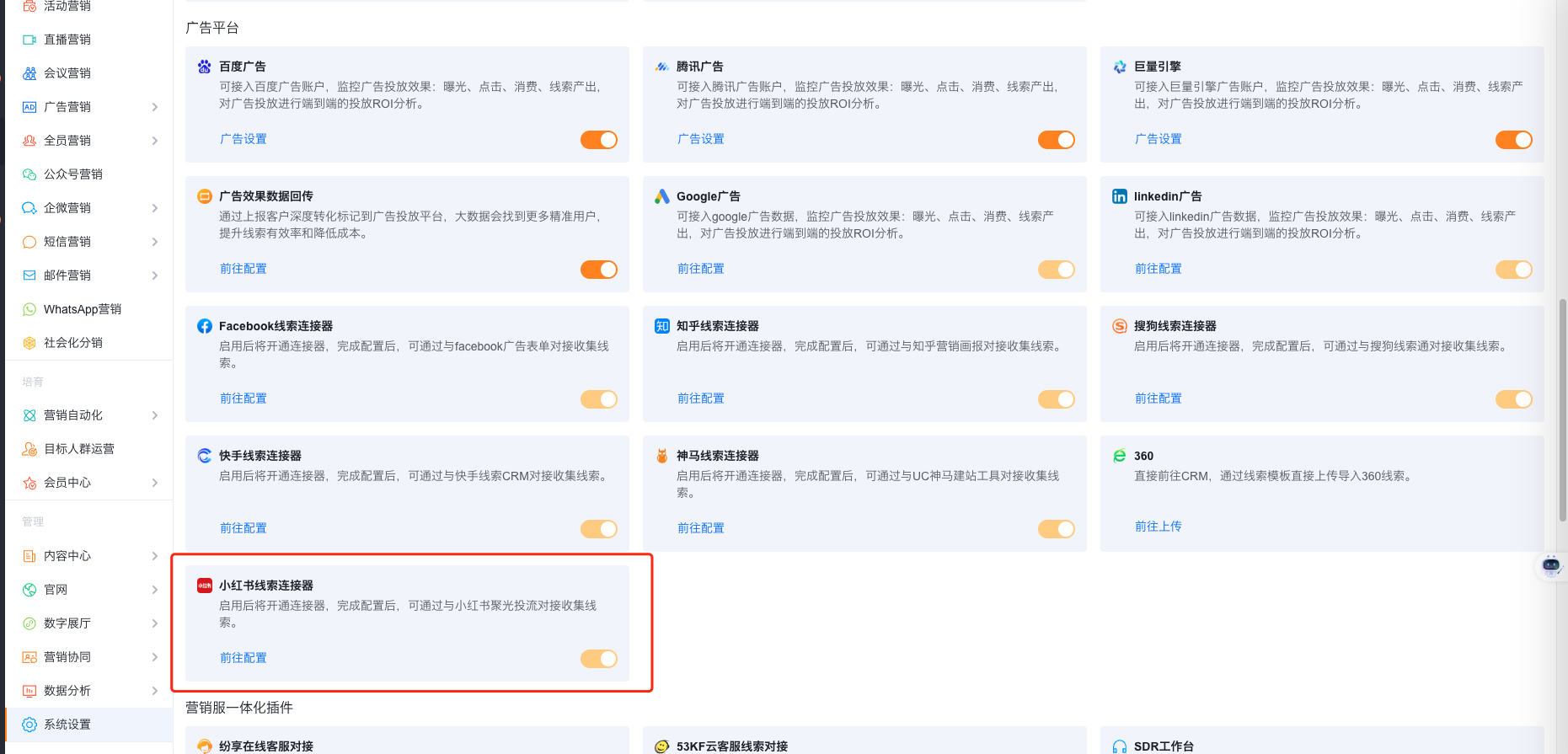
Task: Click 前往配置 under 小红书线索连接器
Action: pos(243,658)
